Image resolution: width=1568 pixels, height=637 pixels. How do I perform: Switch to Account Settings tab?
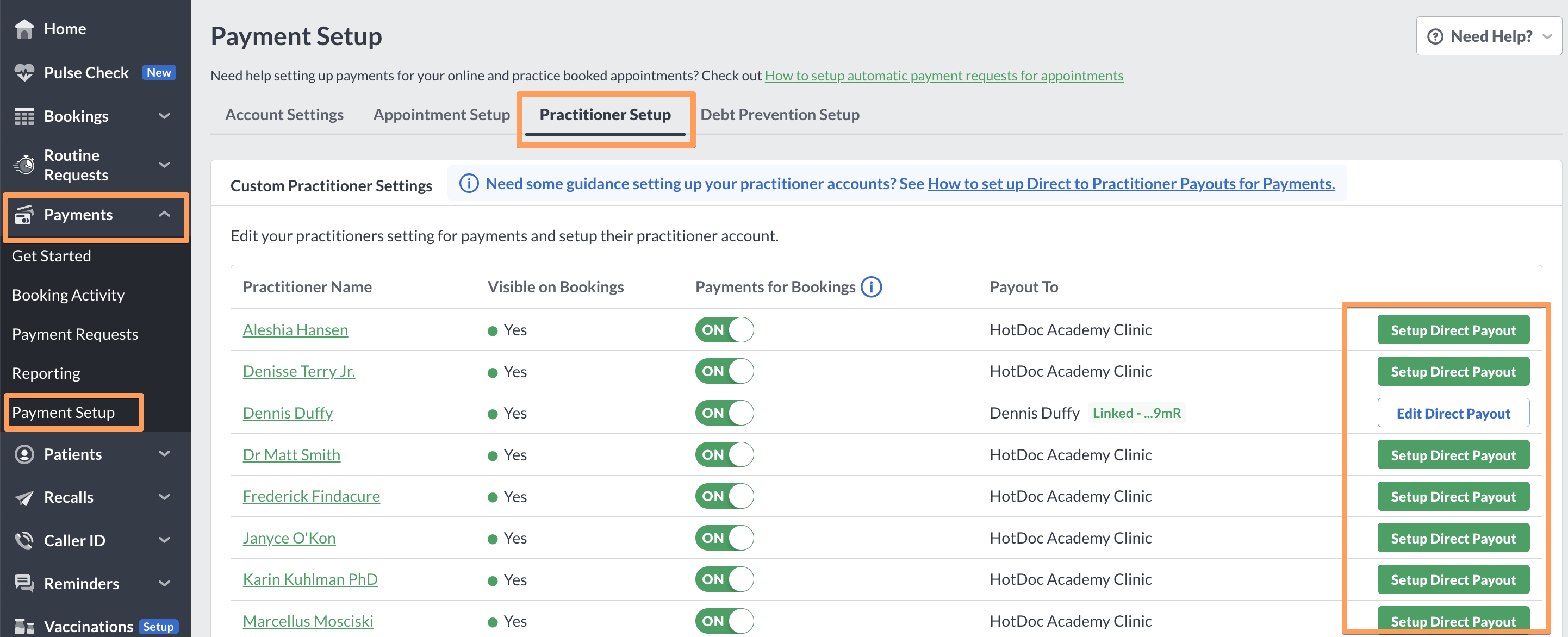[x=284, y=114]
